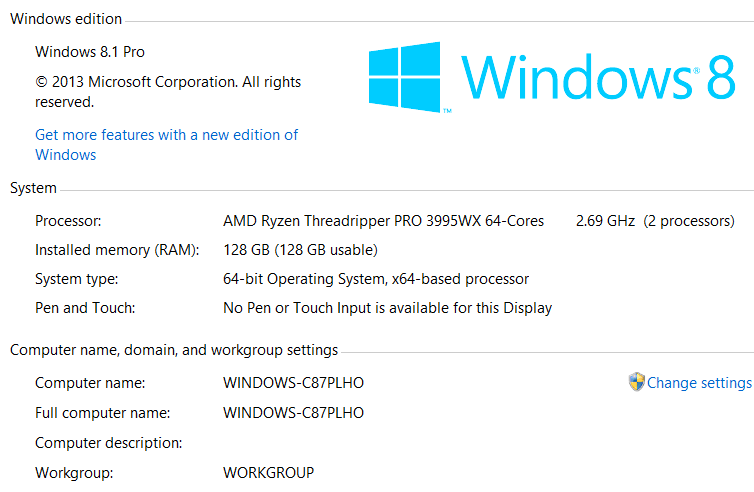Click the Microsoft Corporation copyright notice
Image resolution: width=754 pixels, height=492 pixels.
coord(168,92)
